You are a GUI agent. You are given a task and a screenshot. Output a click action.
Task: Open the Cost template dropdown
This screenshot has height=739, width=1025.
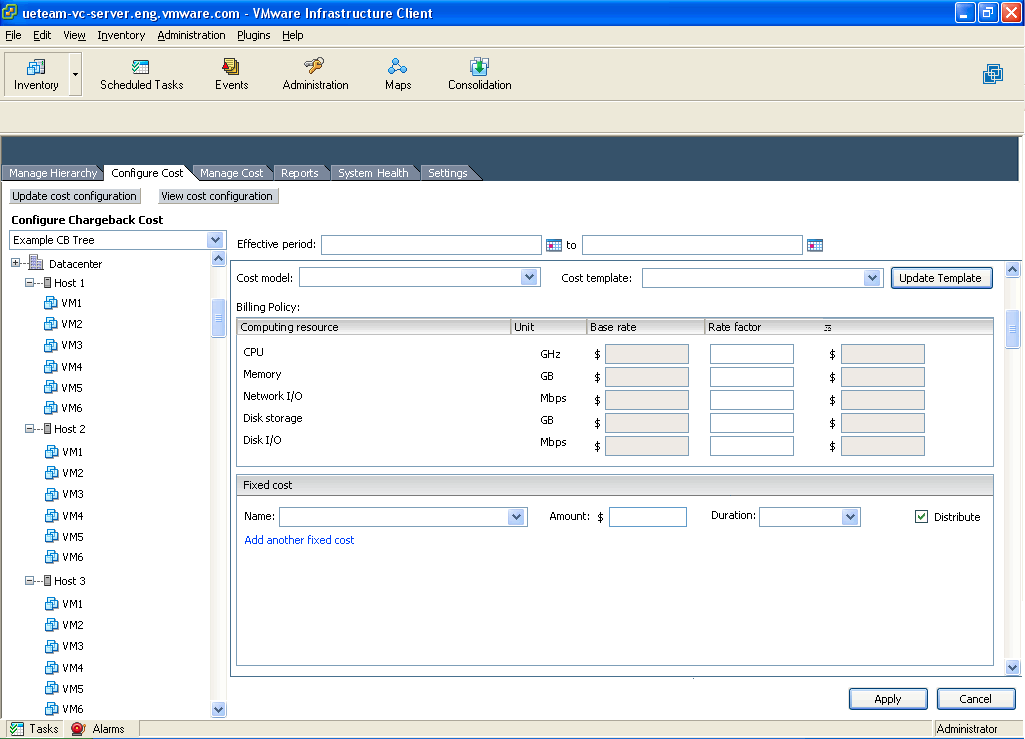click(872, 278)
